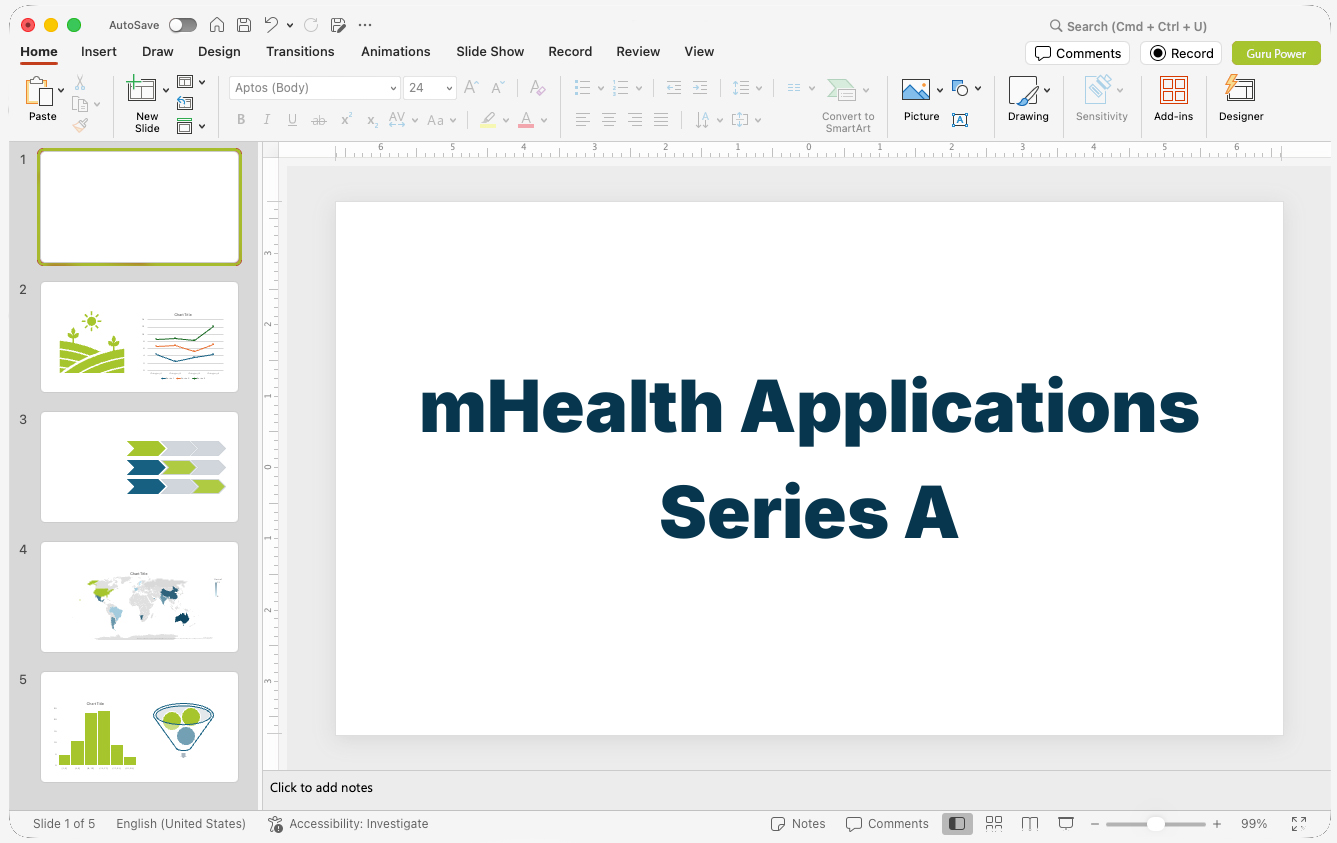Decrease the font size
This screenshot has height=843, width=1337.
point(497,88)
